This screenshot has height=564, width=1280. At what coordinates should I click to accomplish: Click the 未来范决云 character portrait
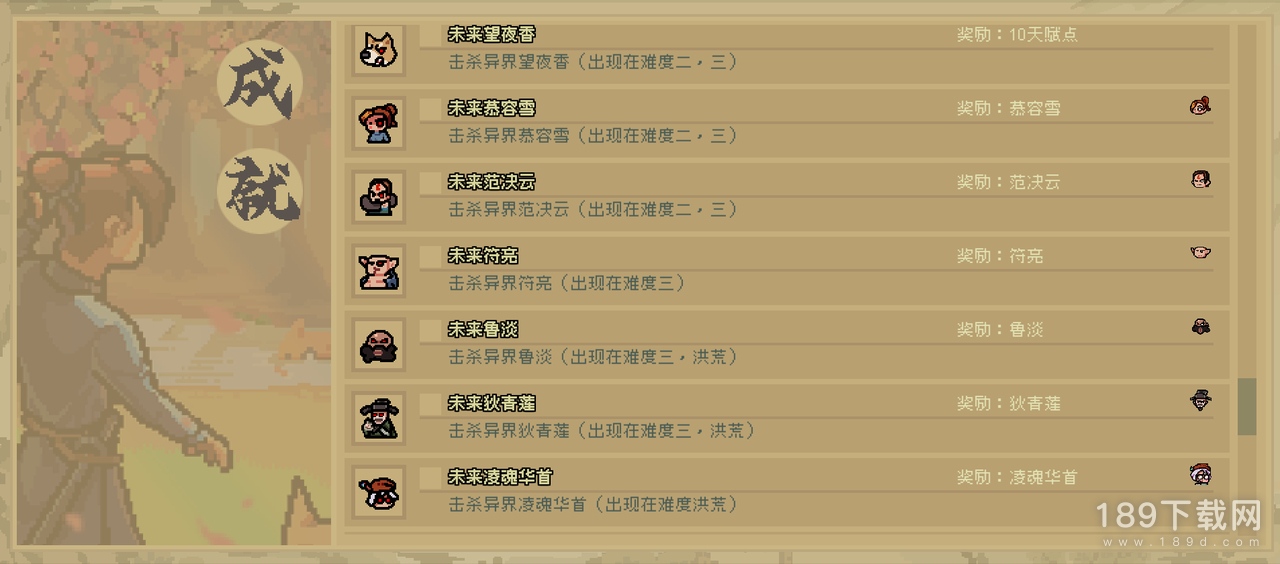point(379,197)
